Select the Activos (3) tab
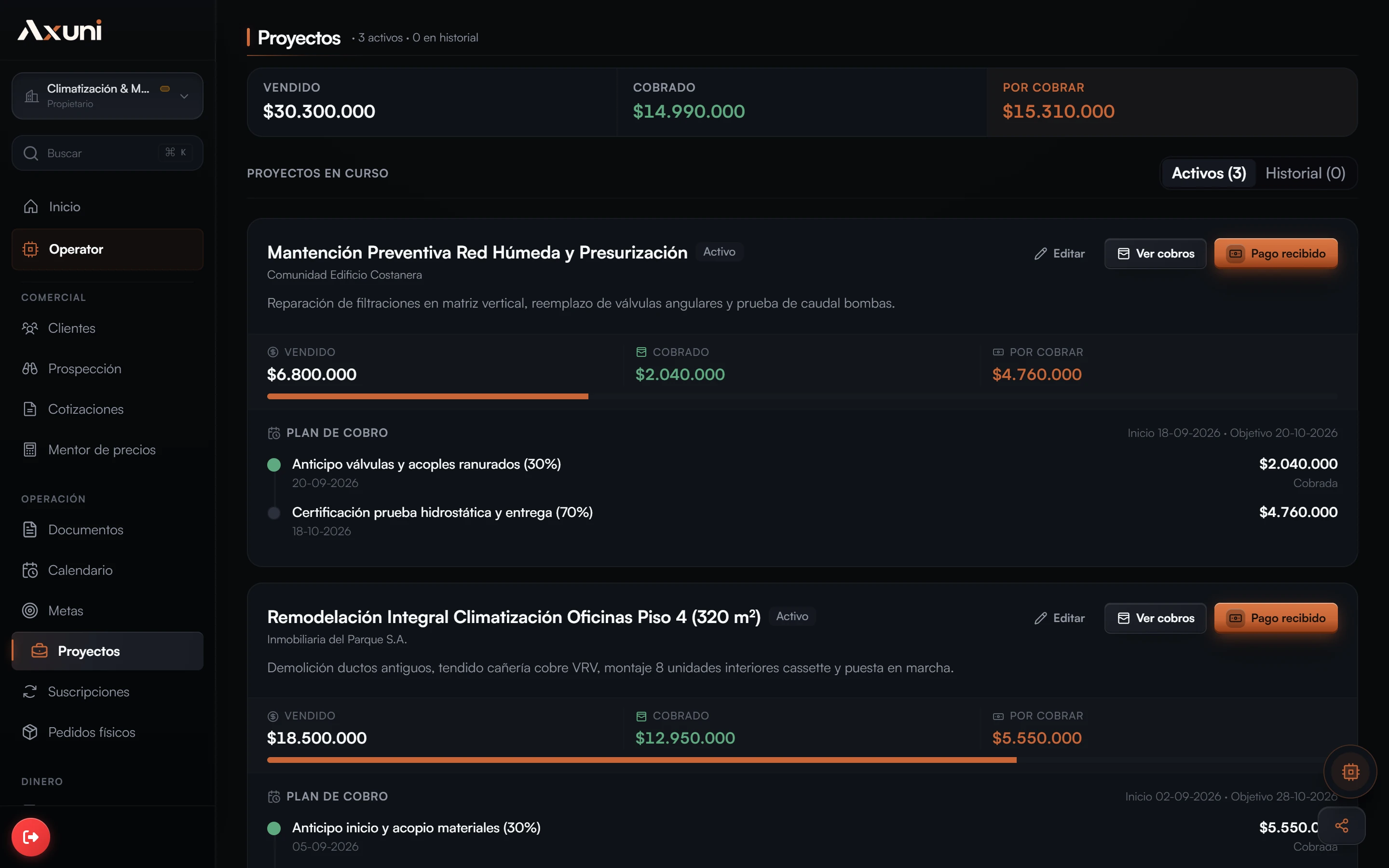Image resolution: width=1389 pixels, height=868 pixels. (x=1208, y=174)
